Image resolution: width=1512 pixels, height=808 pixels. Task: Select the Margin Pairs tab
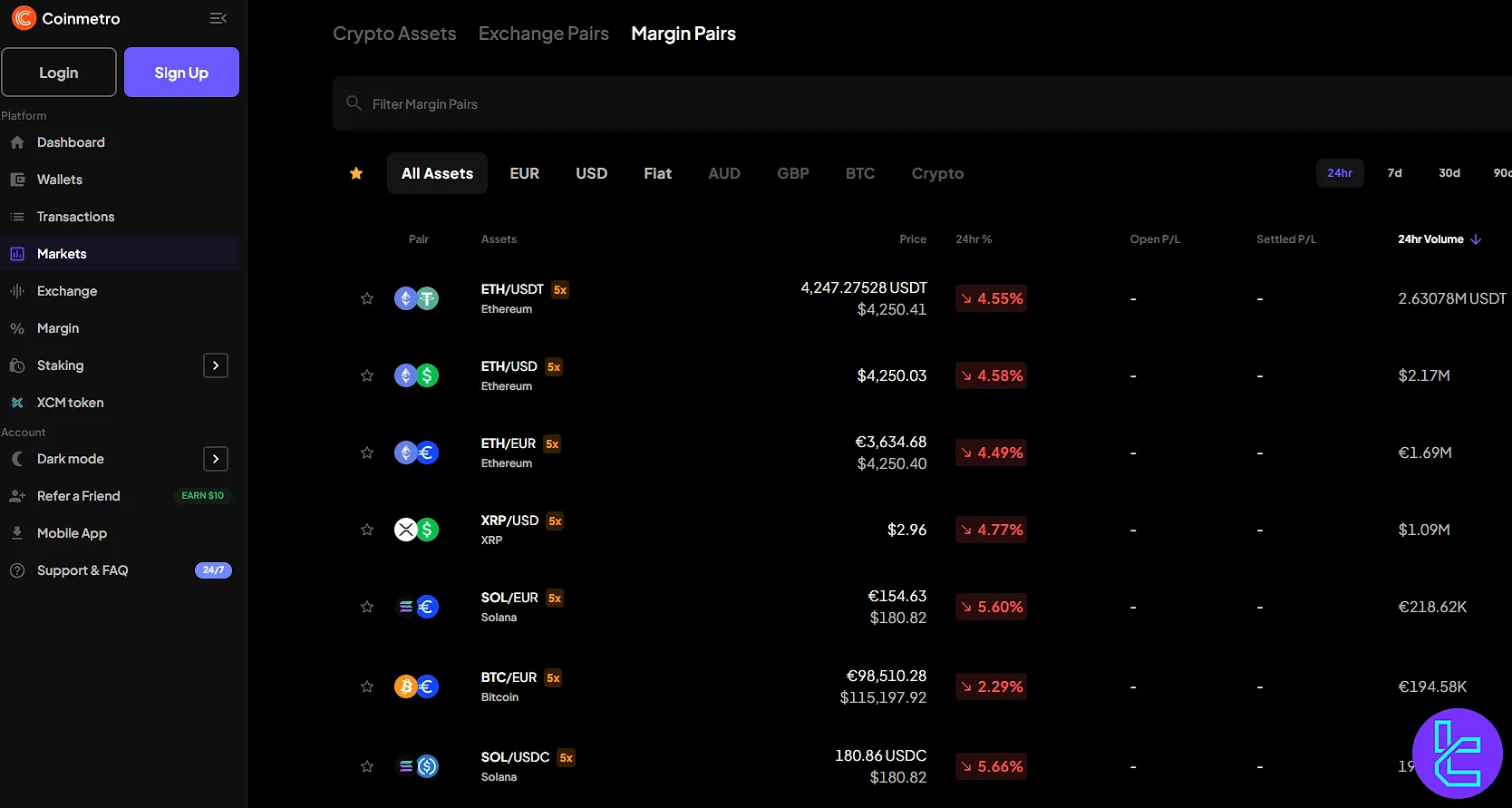point(683,34)
